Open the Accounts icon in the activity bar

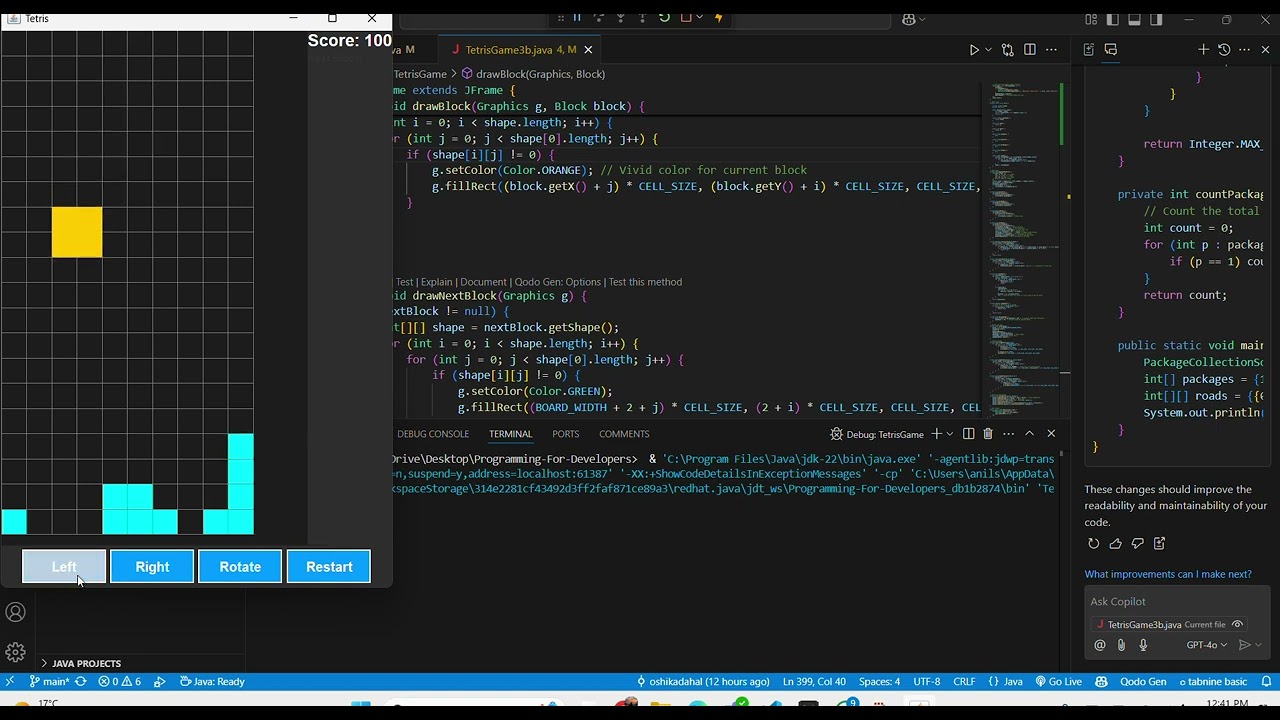[15, 612]
